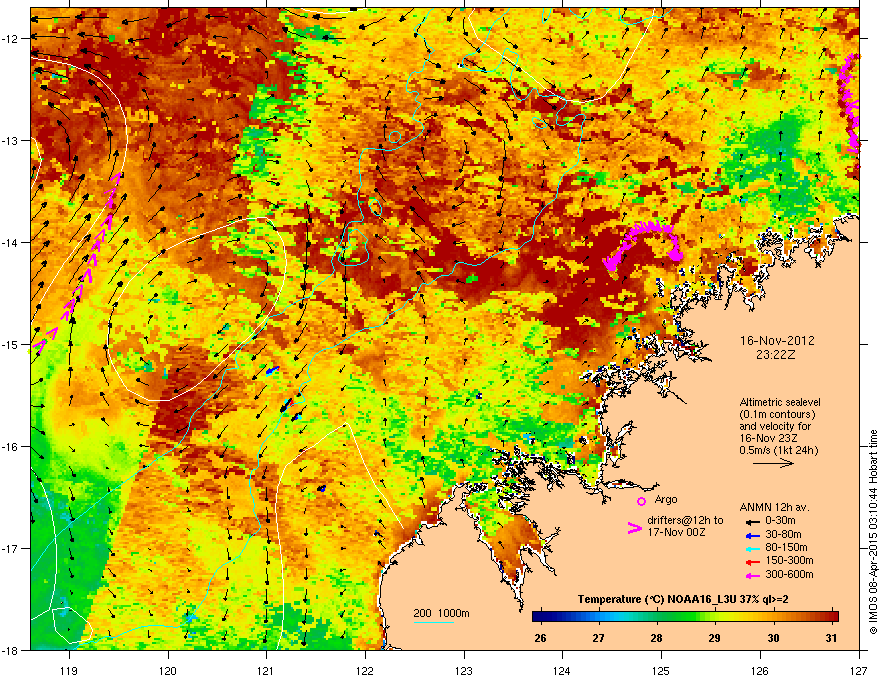Click the '0.5m/s (1kt 24h)' text

pyautogui.click(x=778, y=450)
